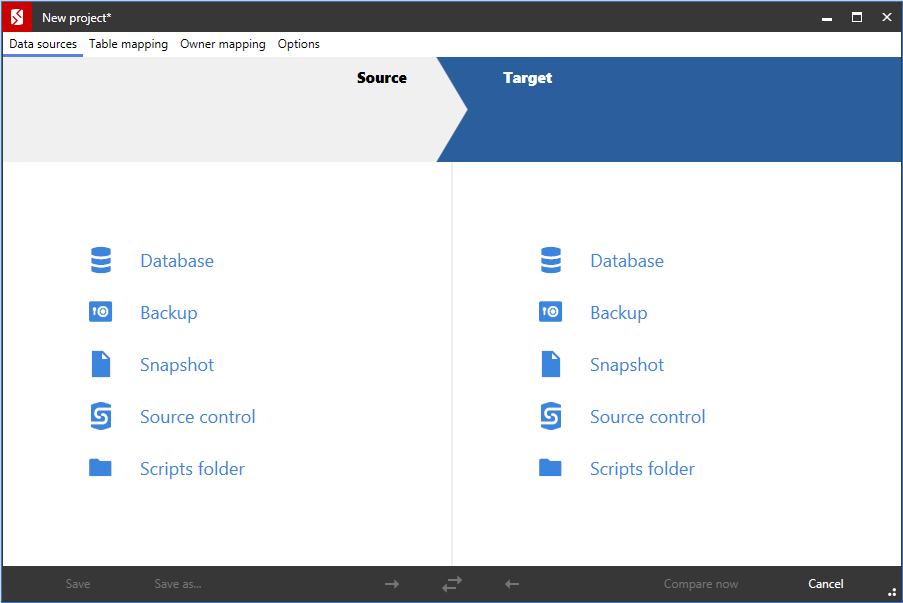Click the copy source to target right arrow

[x=392, y=584]
